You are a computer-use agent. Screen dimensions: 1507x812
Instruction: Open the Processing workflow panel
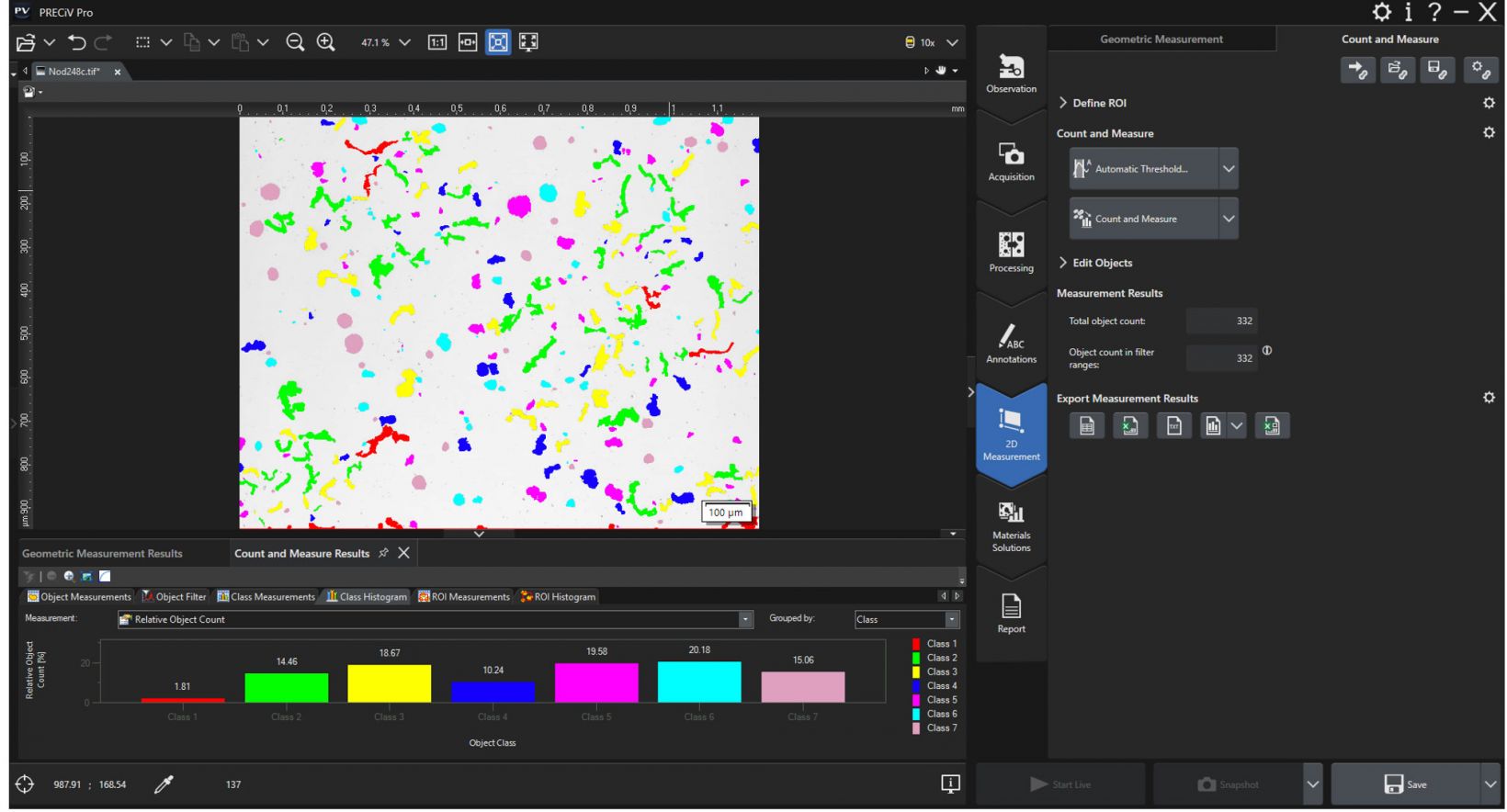(x=1011, y=252)
